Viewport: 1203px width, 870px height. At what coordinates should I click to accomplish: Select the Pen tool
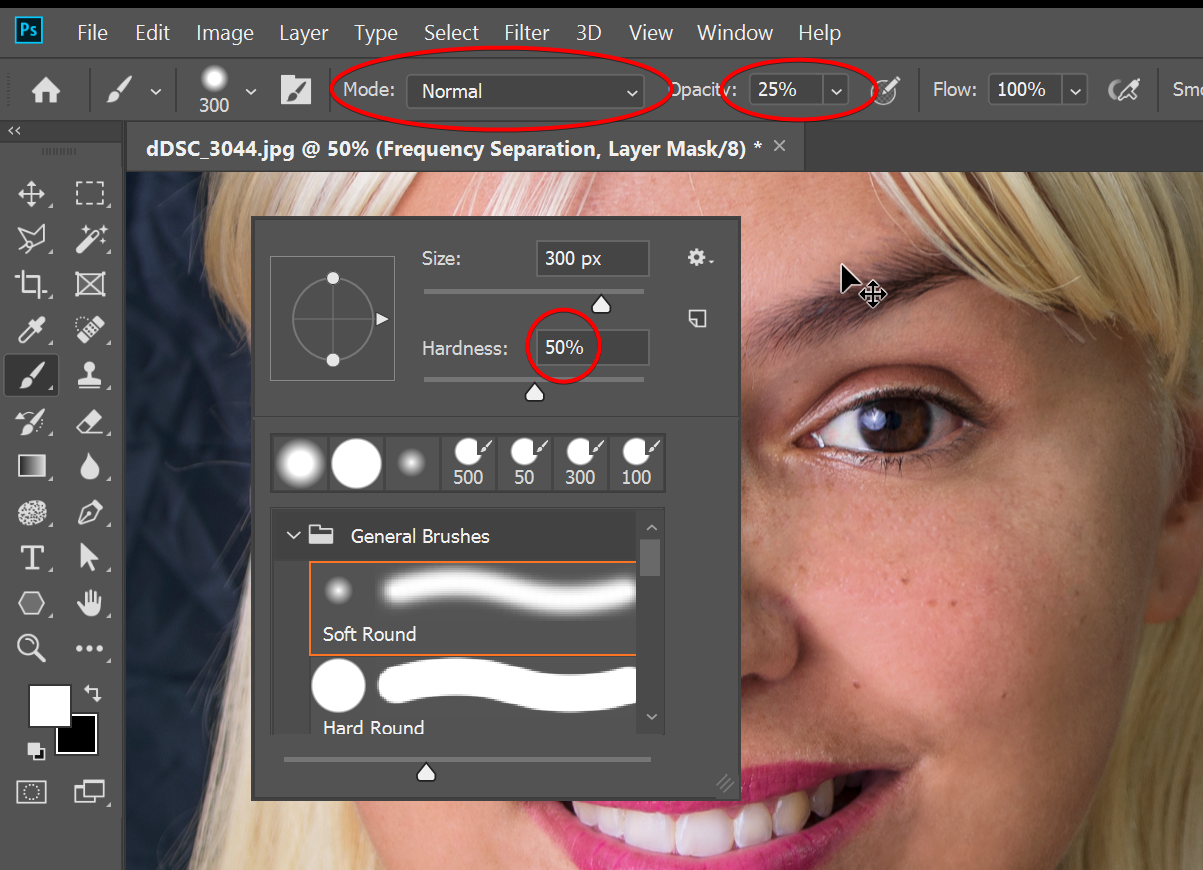pos(90,513)
